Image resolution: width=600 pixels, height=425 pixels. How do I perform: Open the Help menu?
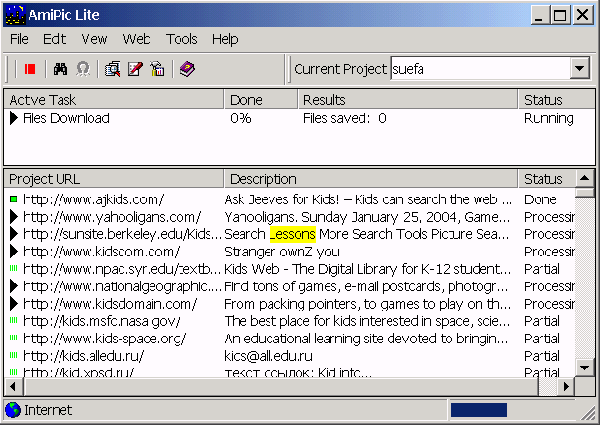(x=225, y=39)
